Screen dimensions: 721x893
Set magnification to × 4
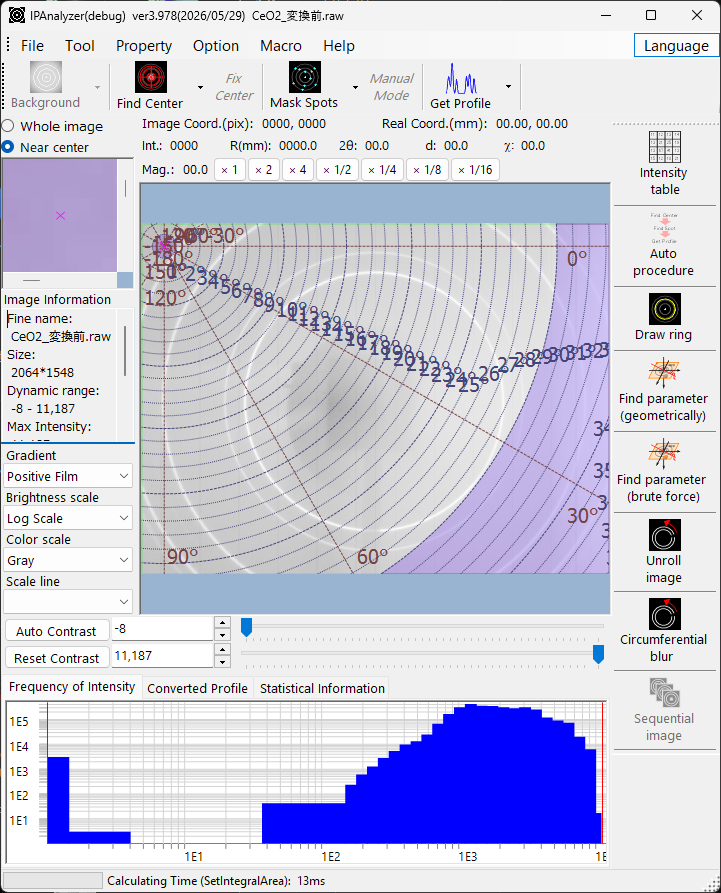[298, 170]
